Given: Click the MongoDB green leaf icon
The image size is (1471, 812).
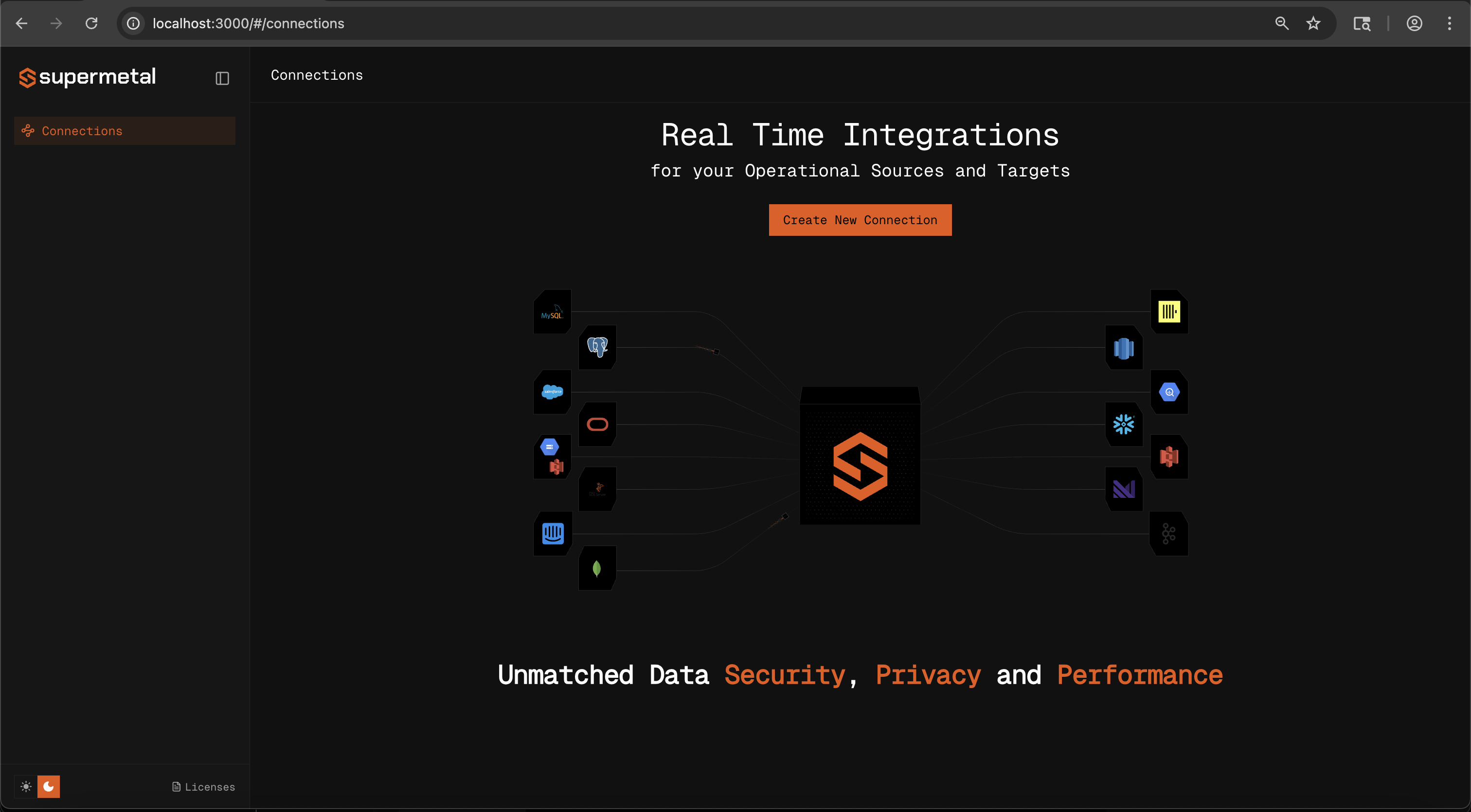Looking at the screenshot, I should click(x=597, y=568).
